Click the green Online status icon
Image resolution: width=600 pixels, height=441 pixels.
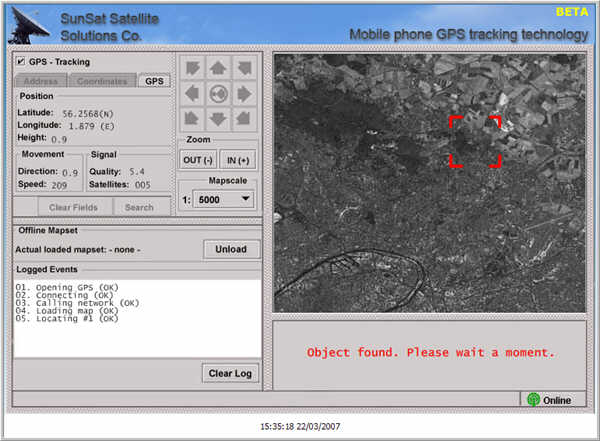pyautogui.click(x=533, y=400)
